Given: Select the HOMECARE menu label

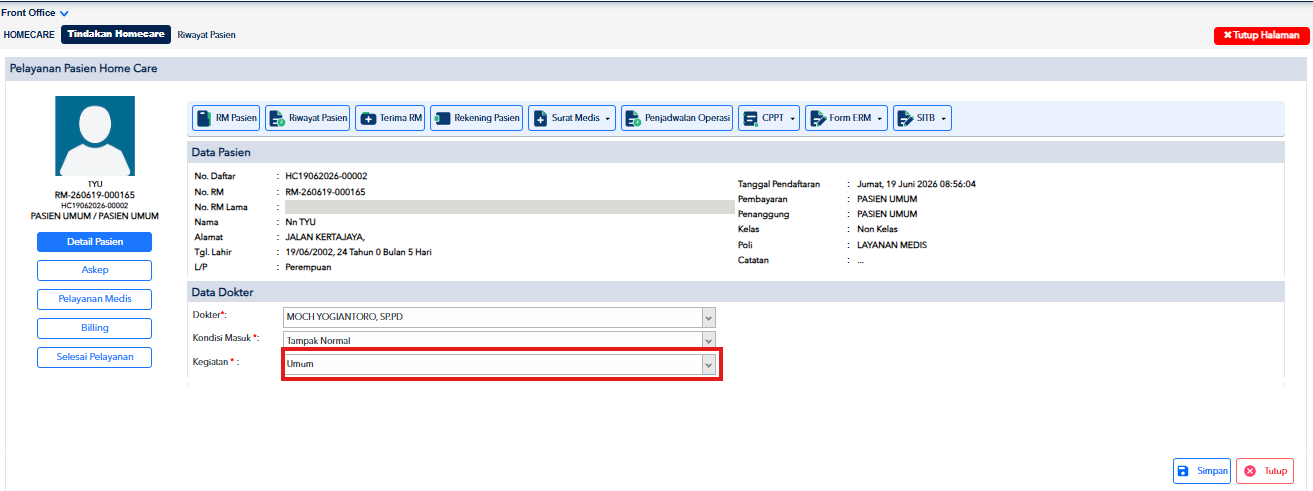Looking at the screenshot, I should tap(29, 35).
